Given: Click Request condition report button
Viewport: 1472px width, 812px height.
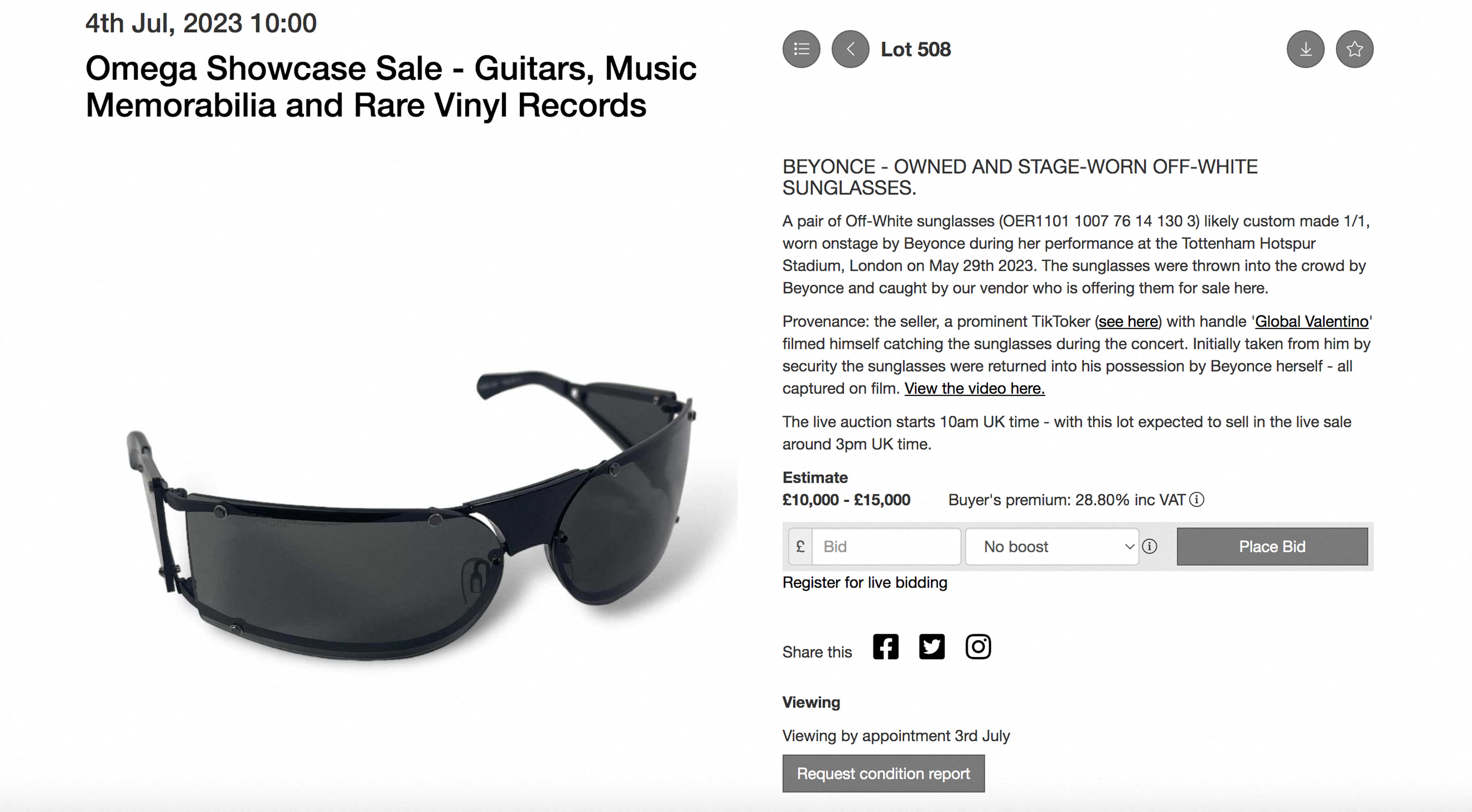Looking at the screenshot, I should point(884,773).
